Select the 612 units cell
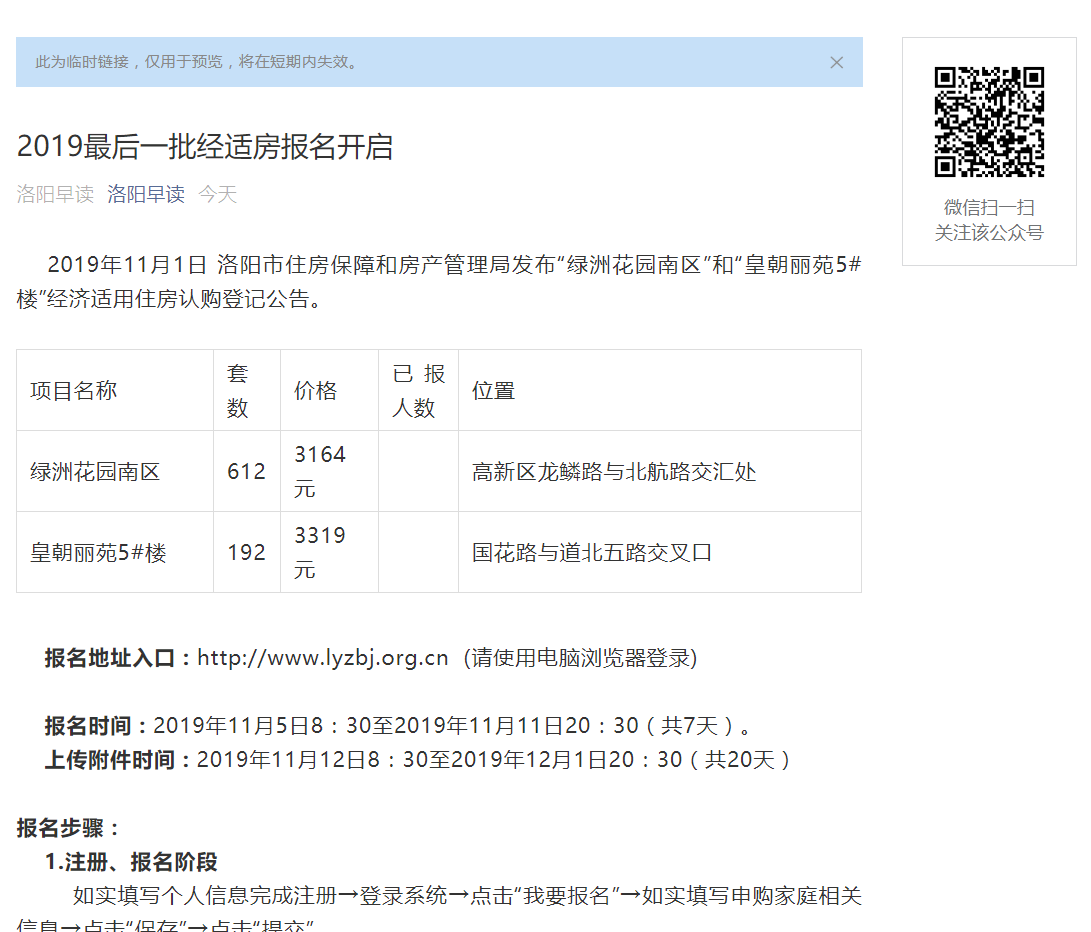 click(247, 472)
